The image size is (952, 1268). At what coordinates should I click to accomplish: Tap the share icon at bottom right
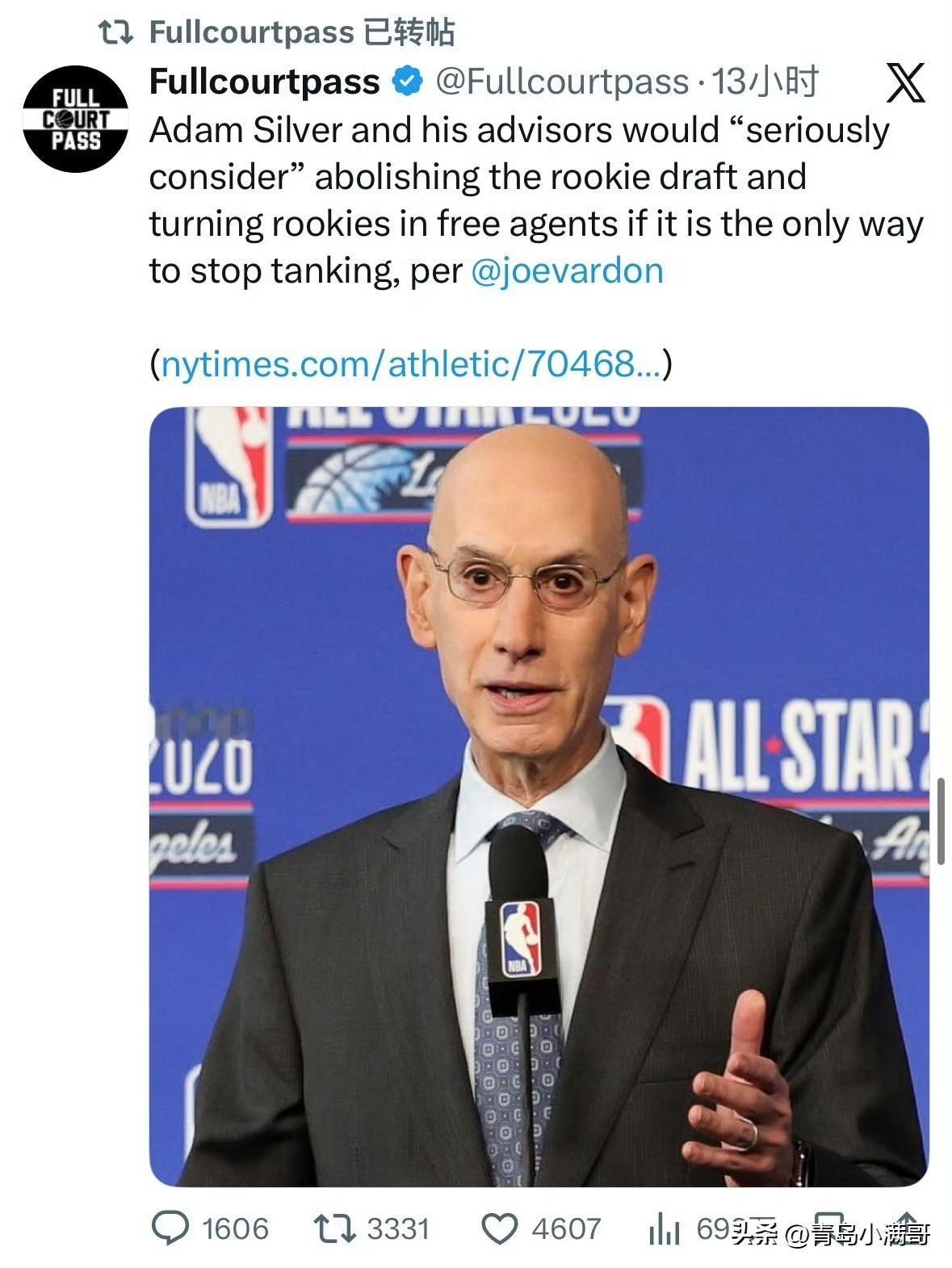(905, 1228)
